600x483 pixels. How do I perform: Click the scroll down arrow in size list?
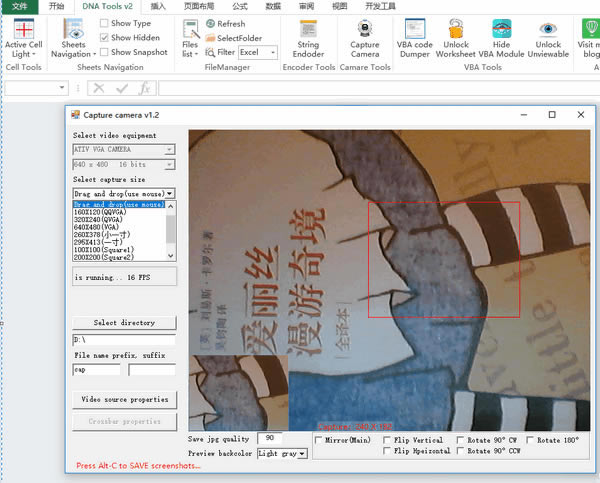171,256
